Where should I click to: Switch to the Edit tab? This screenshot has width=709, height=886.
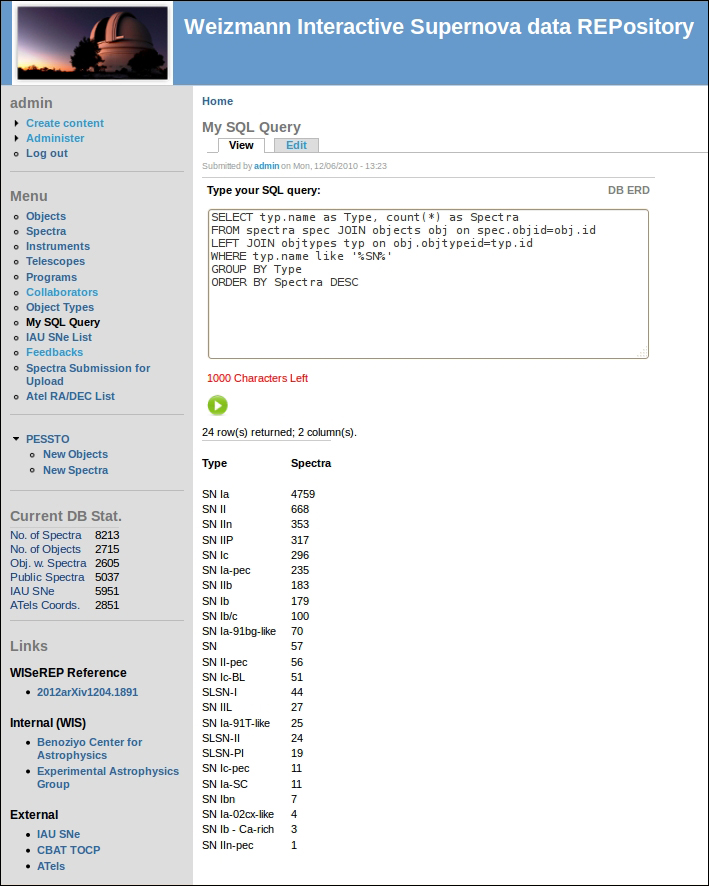coord(296,146)
